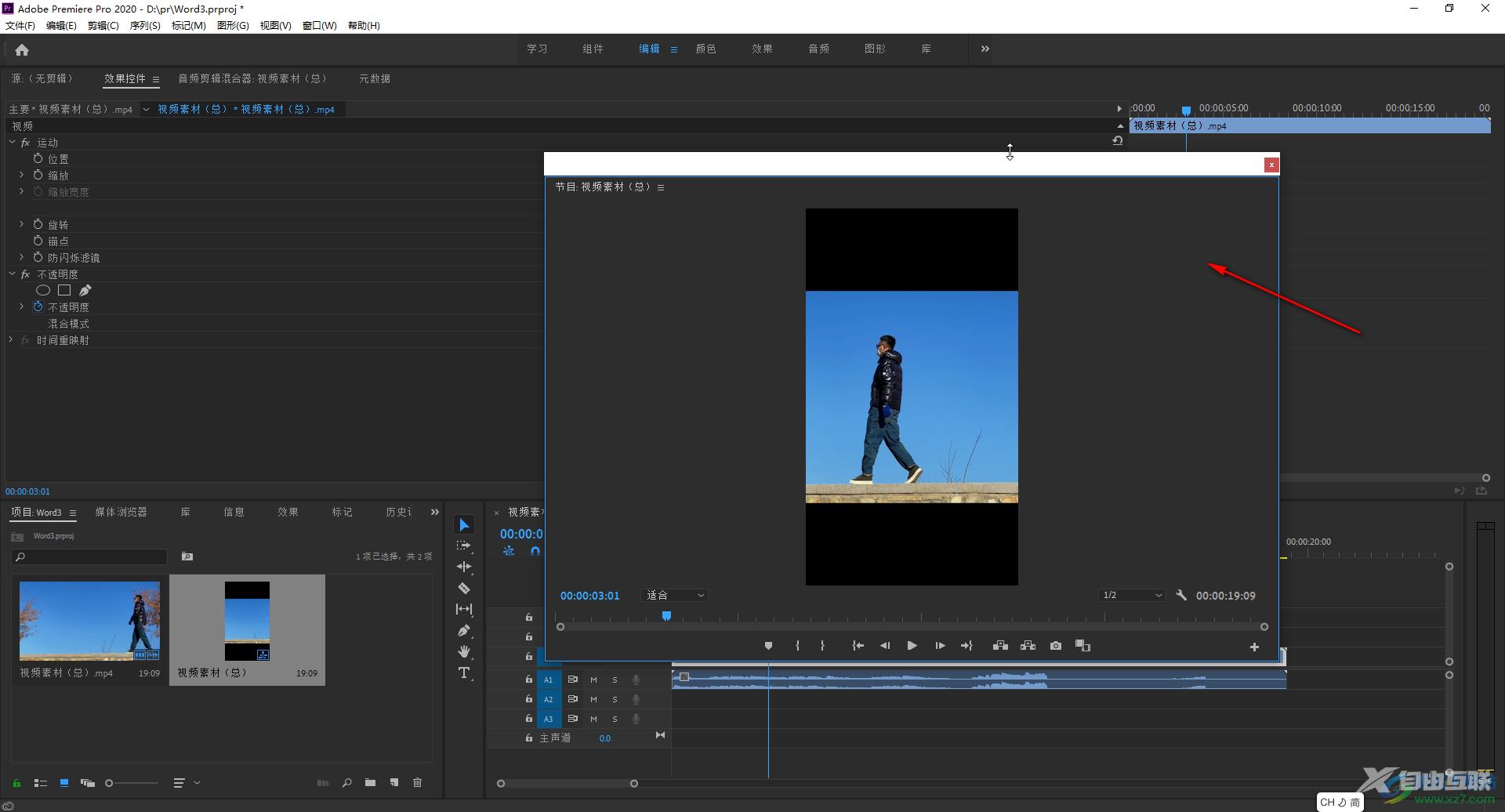Create 4-point polygon opacity mask
The image size is (1505, 812).
tap(64, 291)
